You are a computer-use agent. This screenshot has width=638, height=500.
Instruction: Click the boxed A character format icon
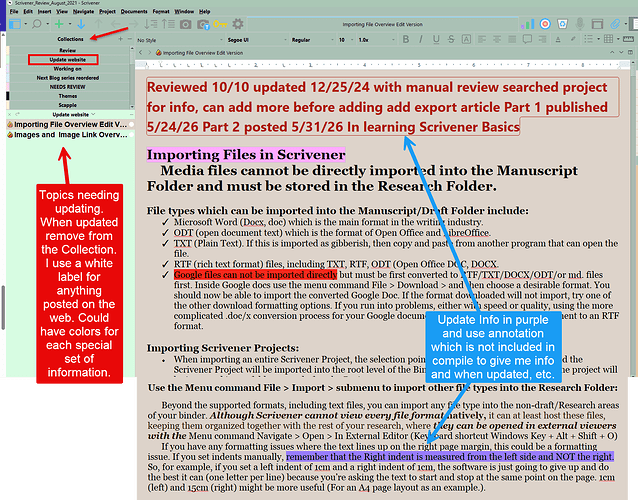pyautogui.click(x=466, y=39)
